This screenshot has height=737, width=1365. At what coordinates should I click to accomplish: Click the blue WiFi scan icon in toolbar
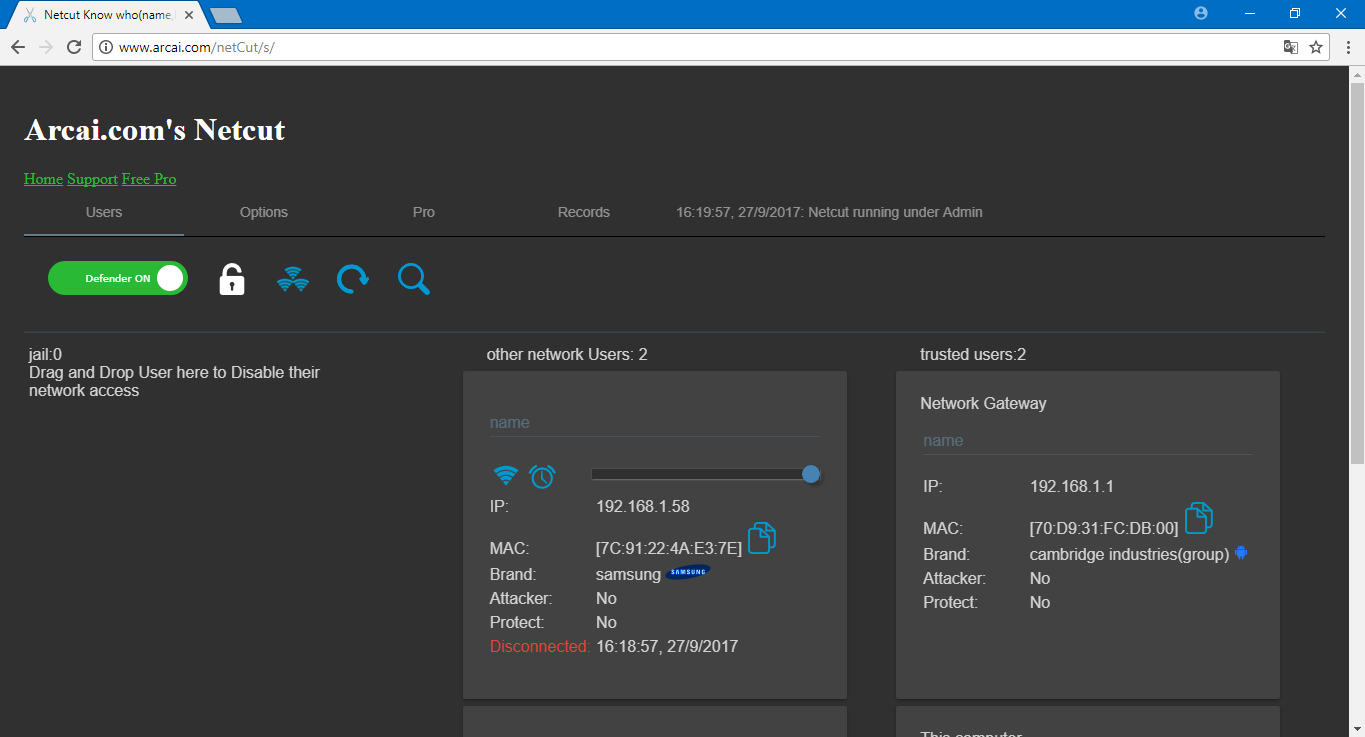pos(293,279)
